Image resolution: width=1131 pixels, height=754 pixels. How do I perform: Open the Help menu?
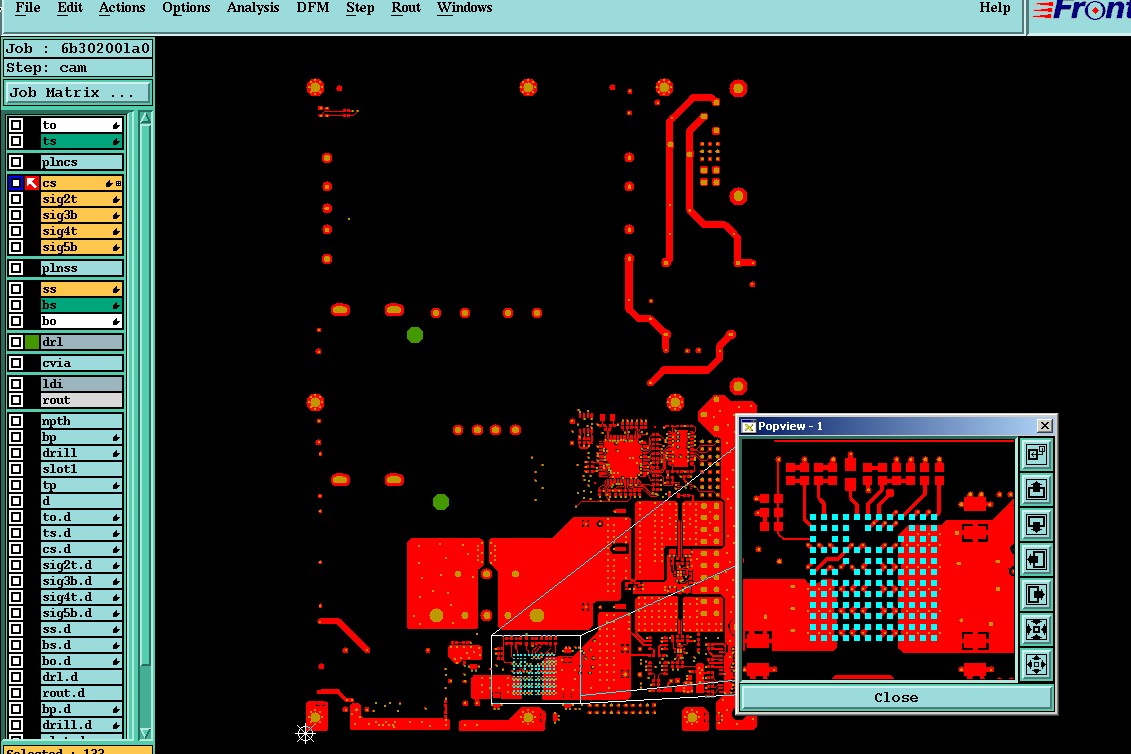click(x=995, y=8)
